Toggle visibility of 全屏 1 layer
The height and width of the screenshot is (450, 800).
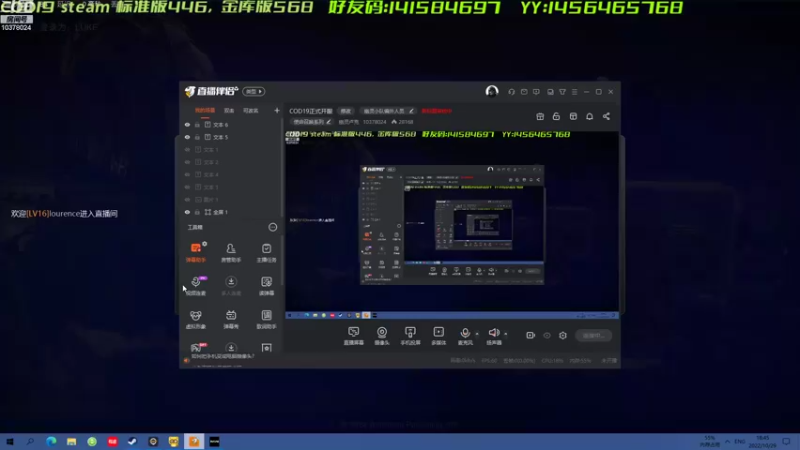click(x=187, y=212)
